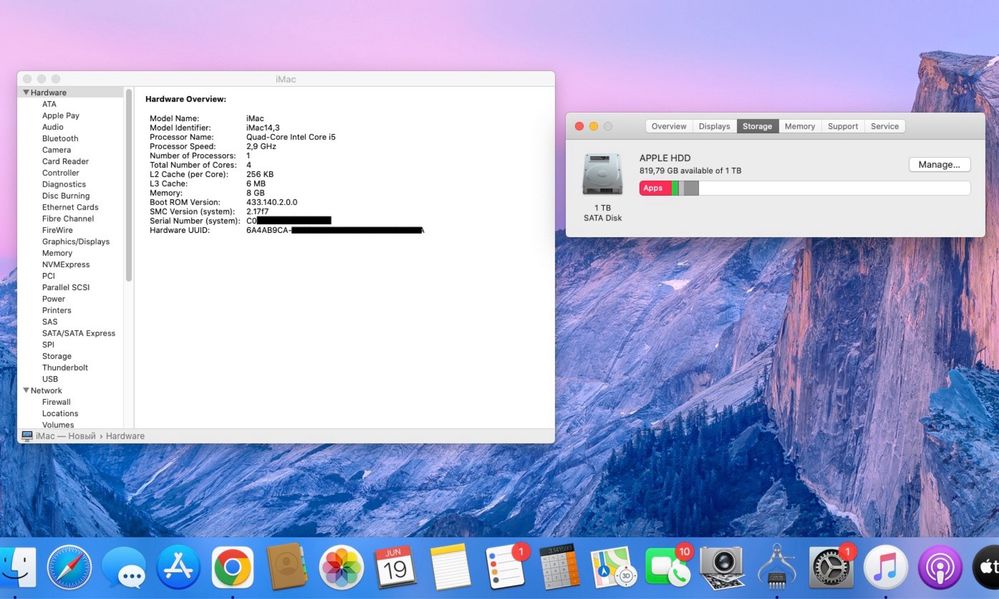Select Parallel SCSI in sidebar
The image size is (999, 599).
point(66,287)
